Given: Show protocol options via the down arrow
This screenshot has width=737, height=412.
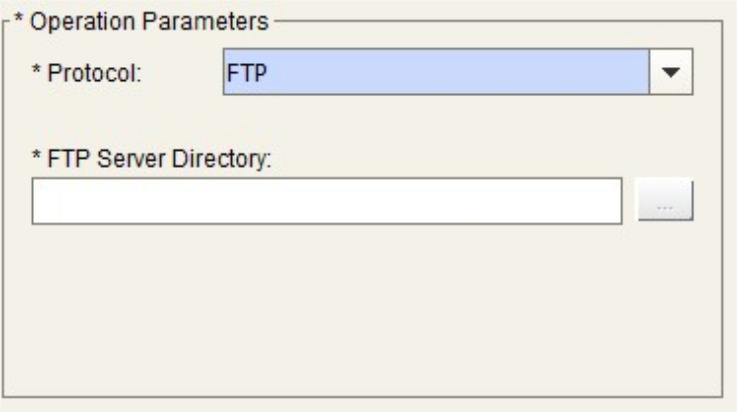Looking at the screenshot, I should pyautogui.click(x=672, y=74).
